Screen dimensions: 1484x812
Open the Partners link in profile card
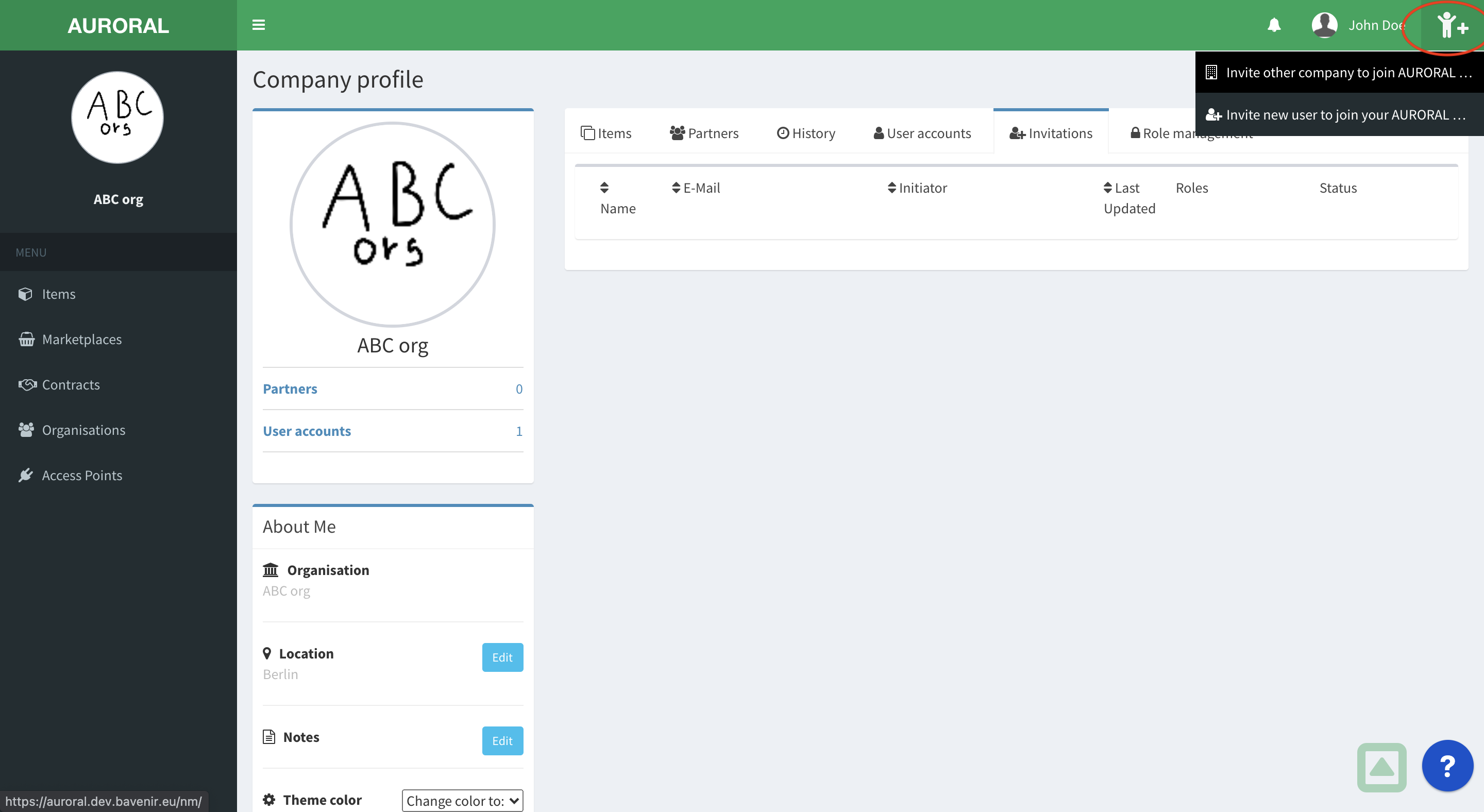[290, 388]
